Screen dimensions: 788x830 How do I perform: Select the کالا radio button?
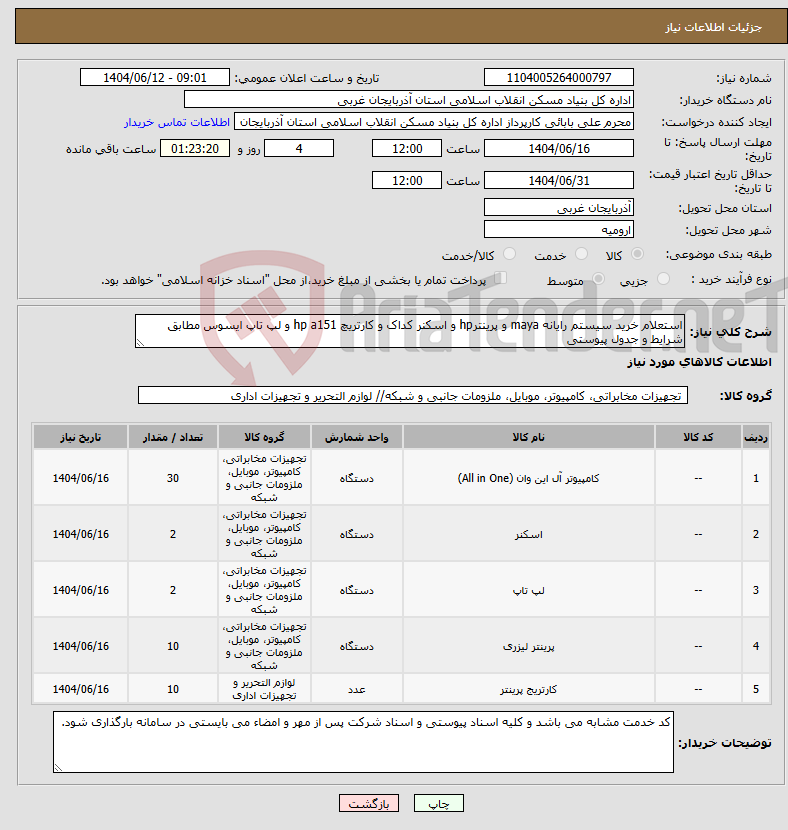pos(638,254)
